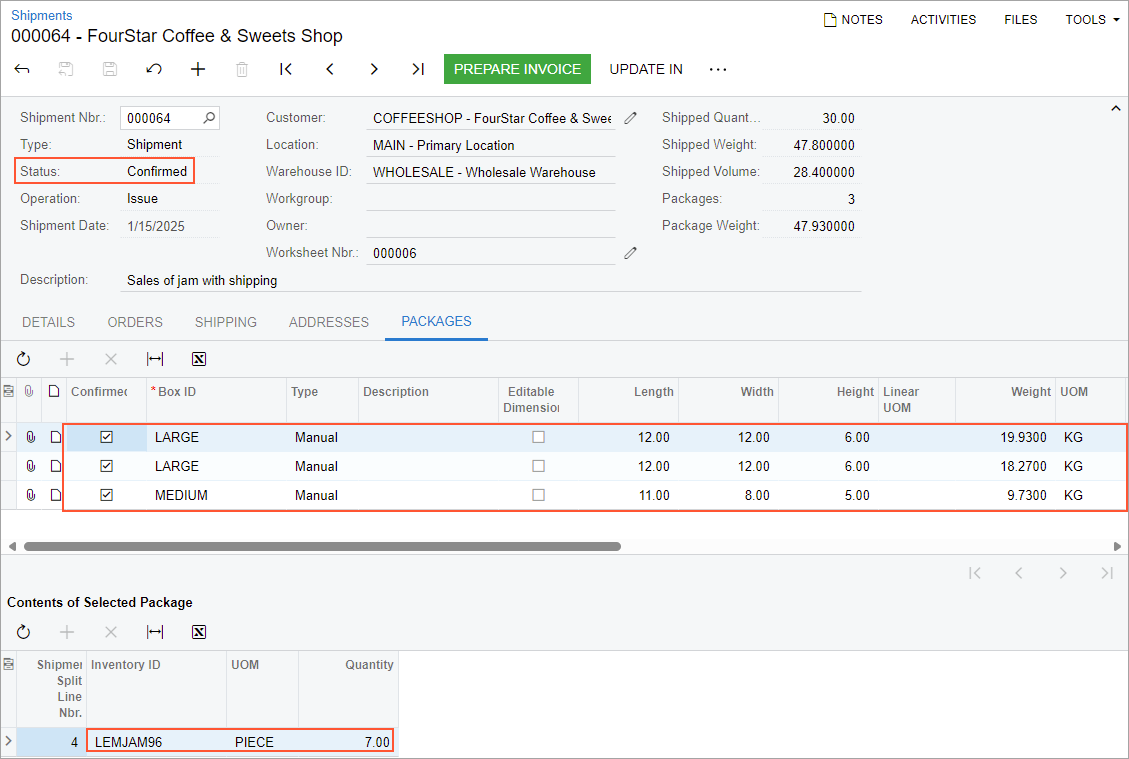Click the Prepare Invoice button
Image resolution: width=1129 pixels, height=759 pixels.
pos(517,69)
